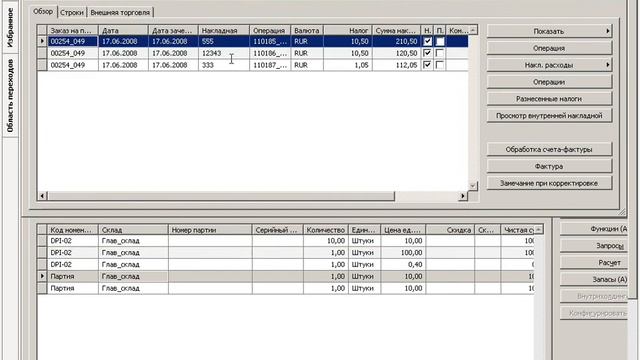Click the upper grid's horizontal scrollbar thumb

[x=221, y=196]
